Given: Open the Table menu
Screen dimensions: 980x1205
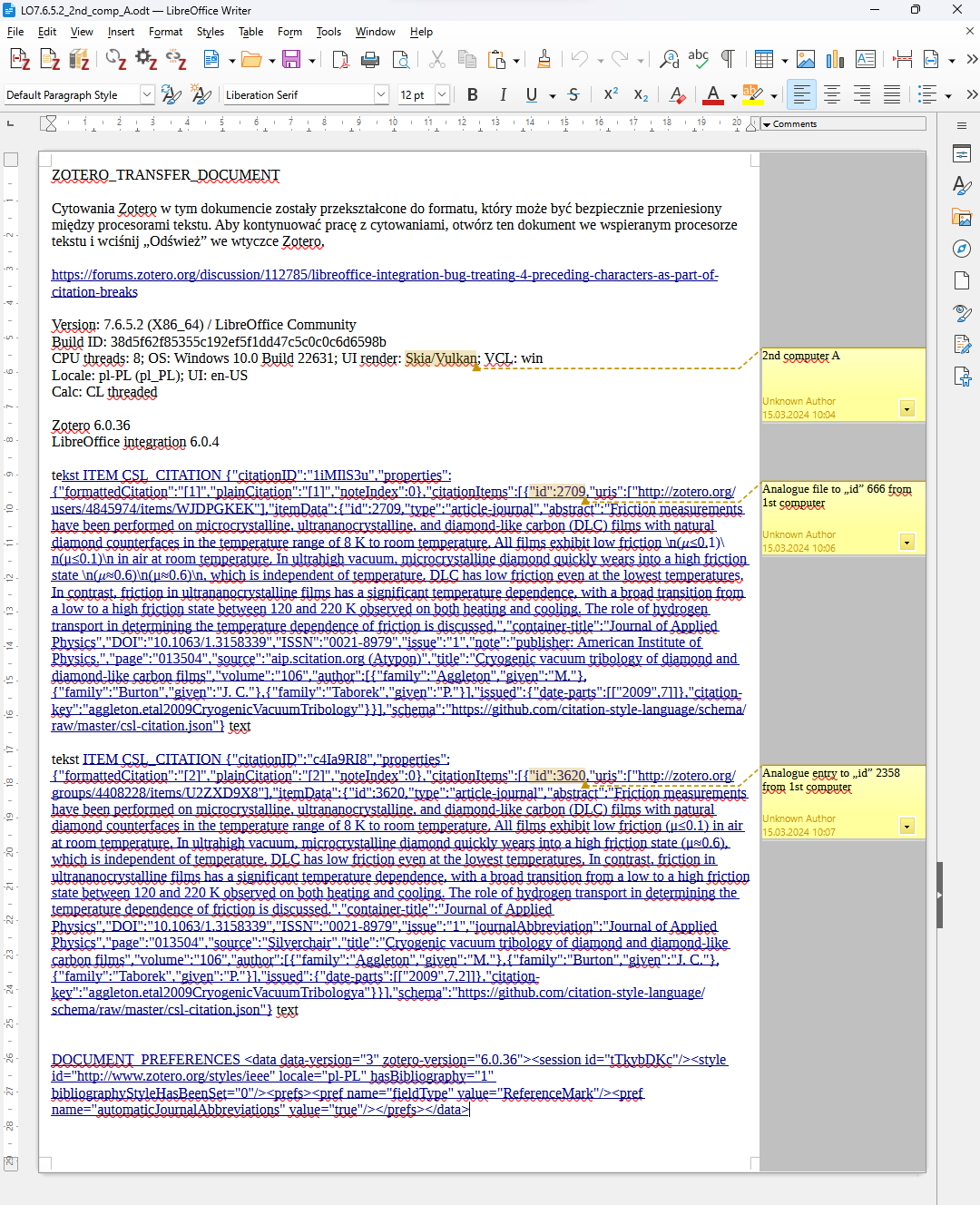Looking at the screenshot, I should pos(250,32).
